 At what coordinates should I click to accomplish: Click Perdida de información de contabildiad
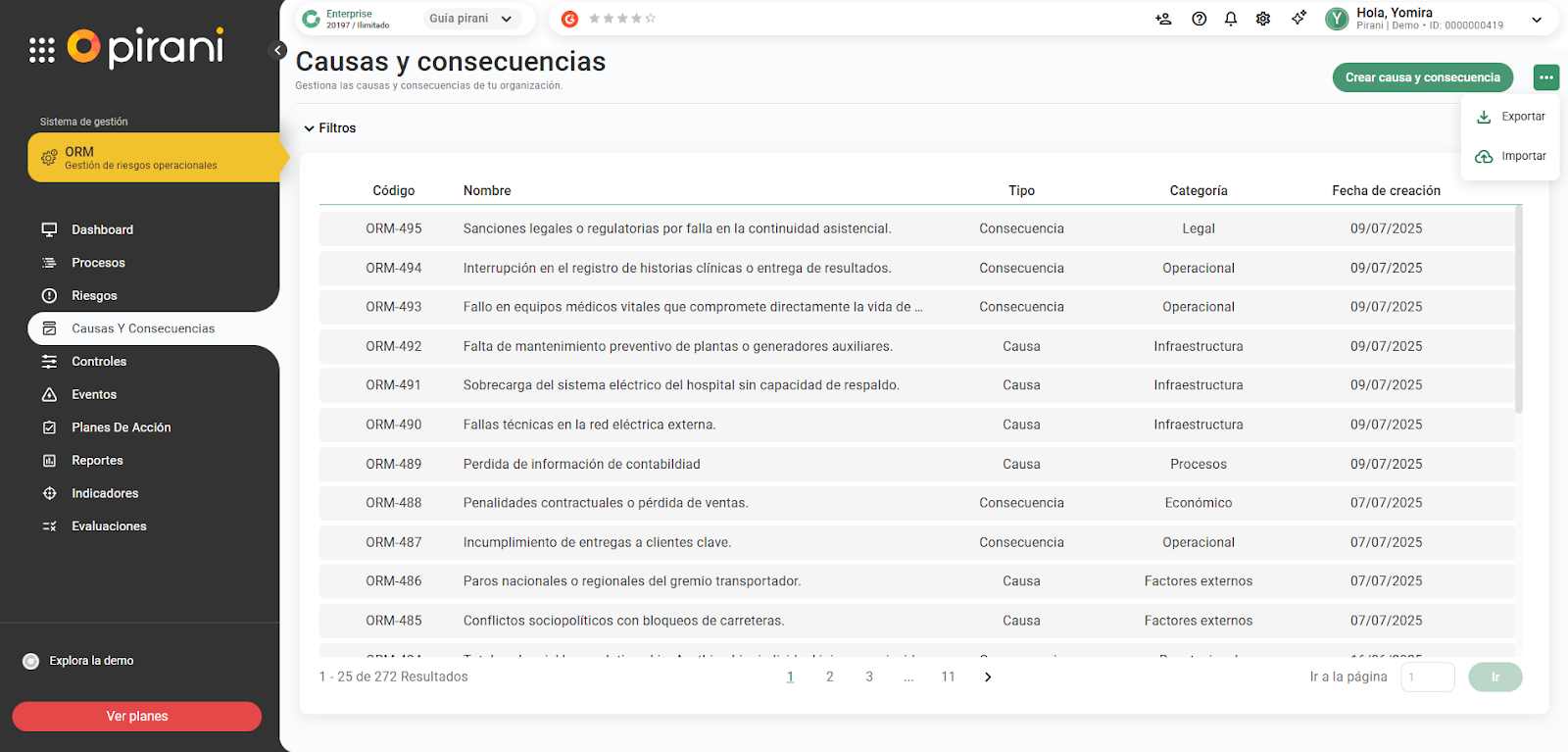tap(582, 464)
